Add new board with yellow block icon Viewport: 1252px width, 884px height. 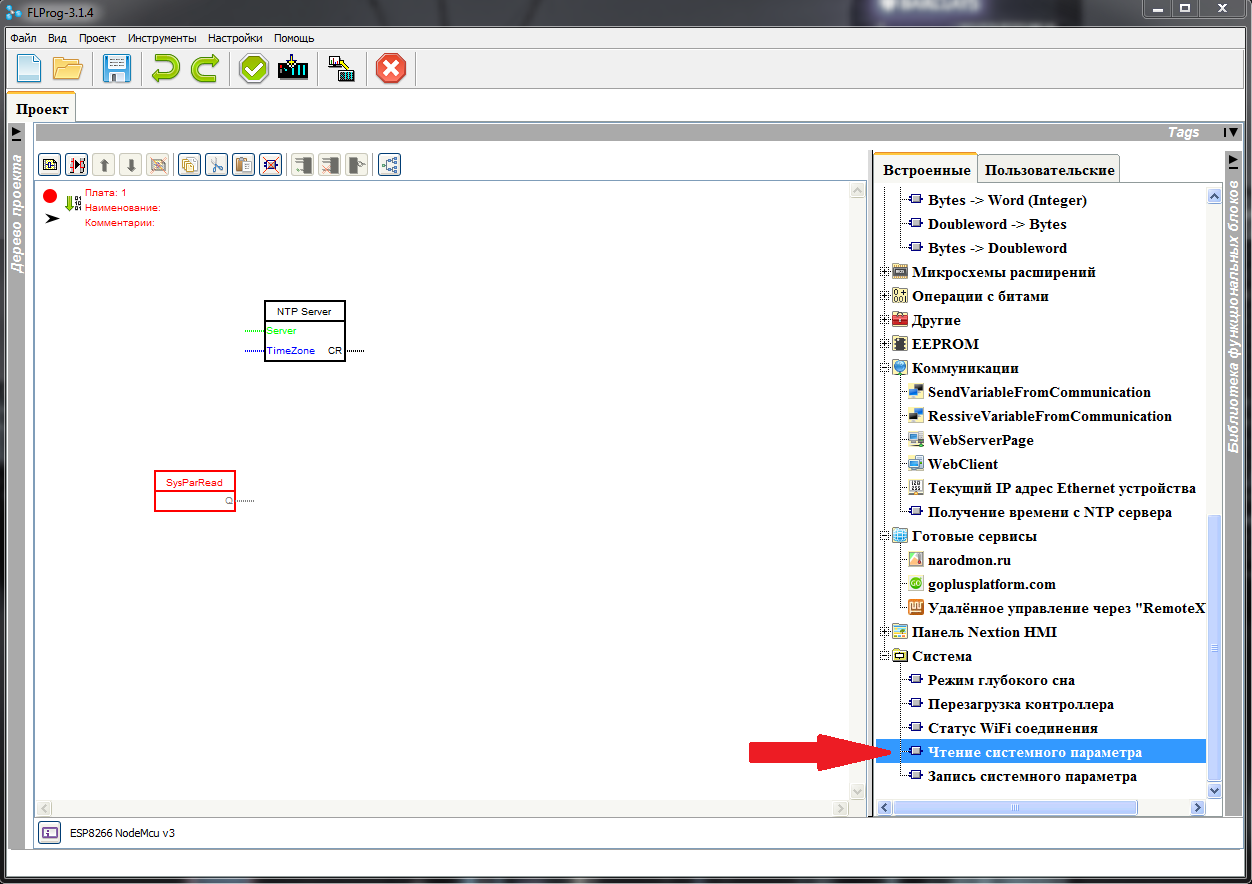click(x=50, y=165)
